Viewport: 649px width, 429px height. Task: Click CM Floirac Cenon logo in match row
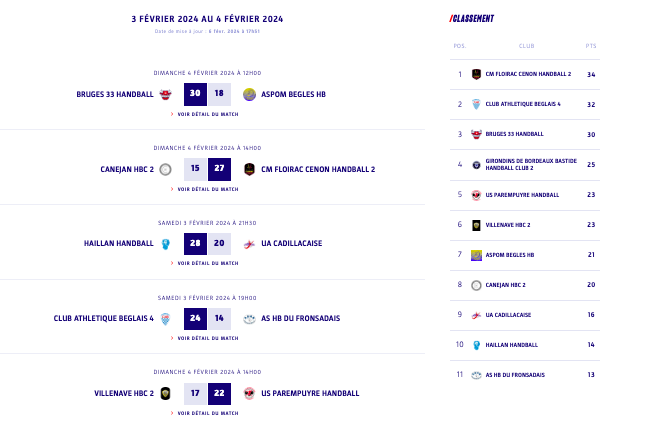(249, 169)
